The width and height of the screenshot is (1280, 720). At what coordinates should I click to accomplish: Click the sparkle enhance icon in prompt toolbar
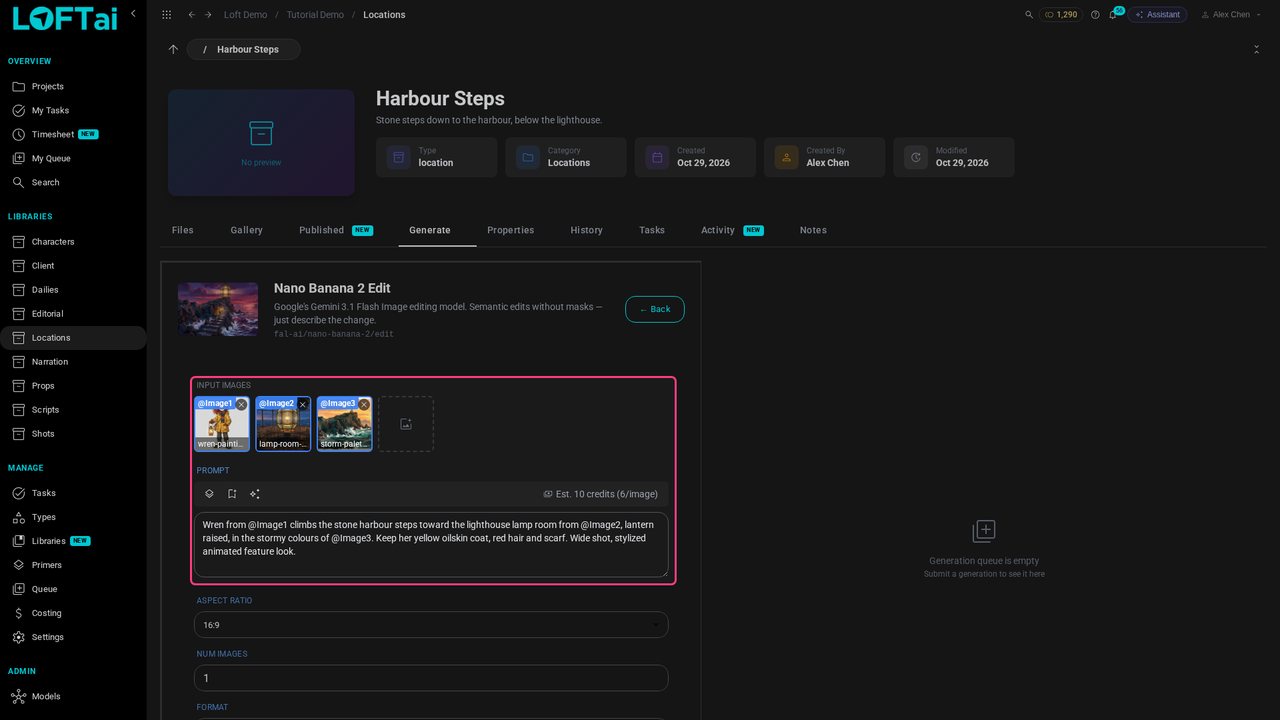tap(255, 494)
